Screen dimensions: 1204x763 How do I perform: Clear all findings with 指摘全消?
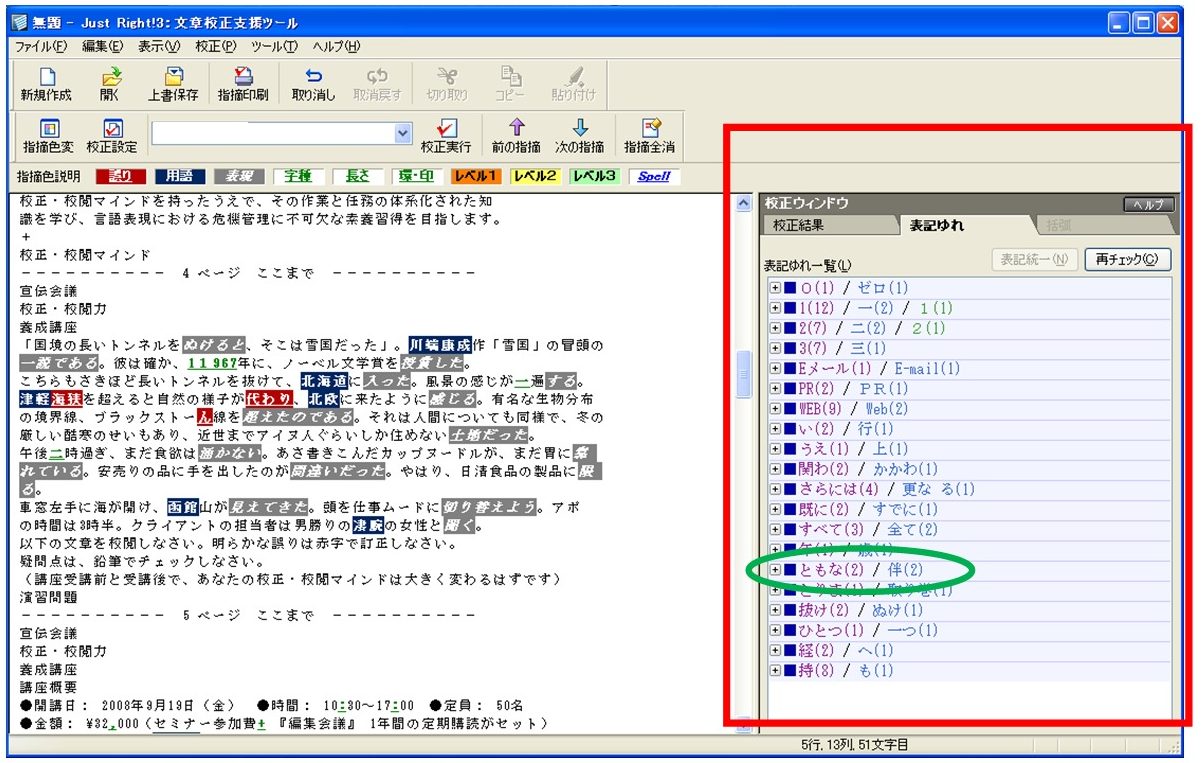pos(650,136)
